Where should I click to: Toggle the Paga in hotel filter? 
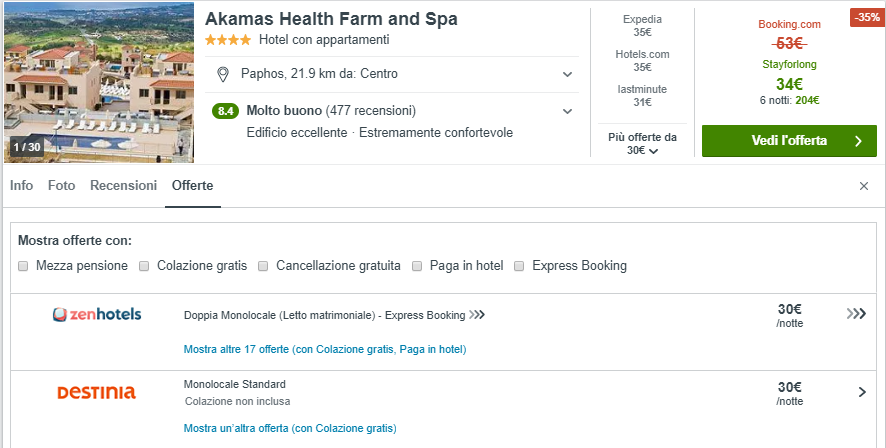418,266
